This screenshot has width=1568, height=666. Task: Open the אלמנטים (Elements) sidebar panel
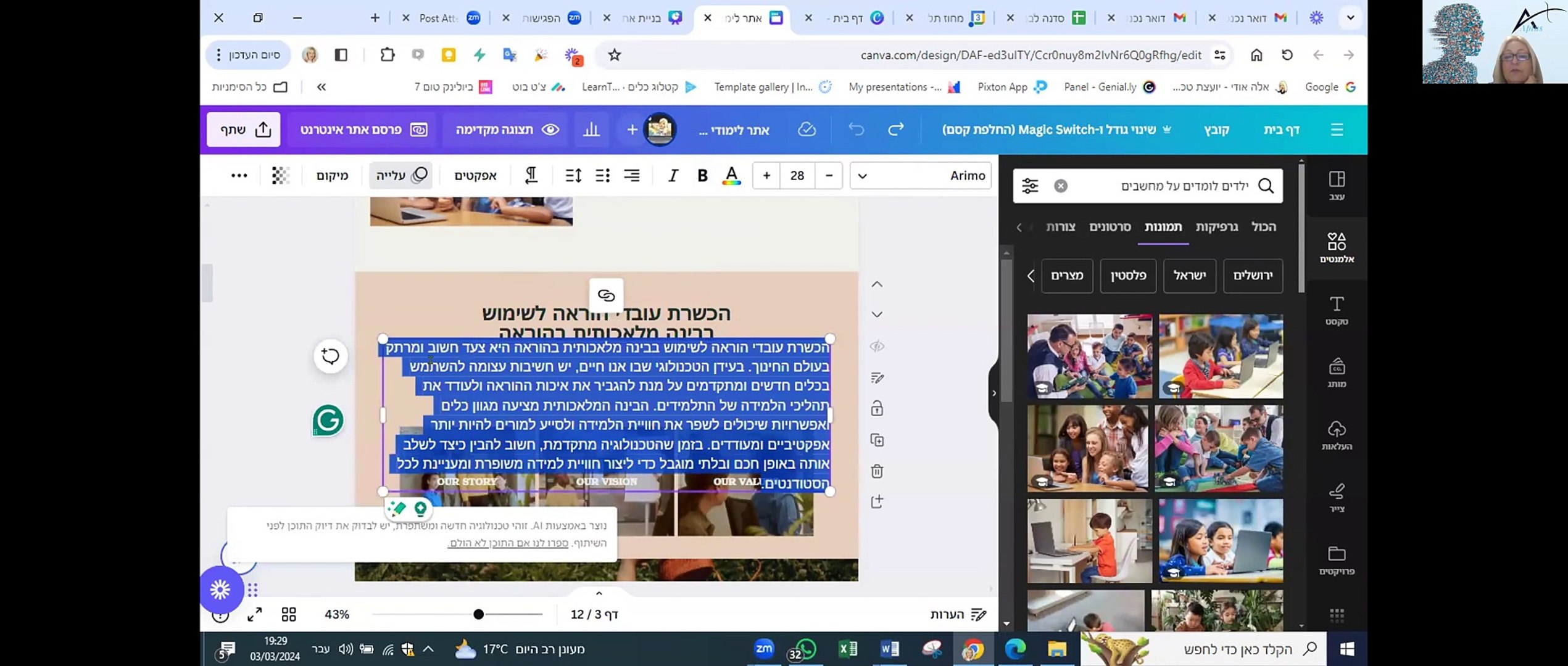[1337, 247]
